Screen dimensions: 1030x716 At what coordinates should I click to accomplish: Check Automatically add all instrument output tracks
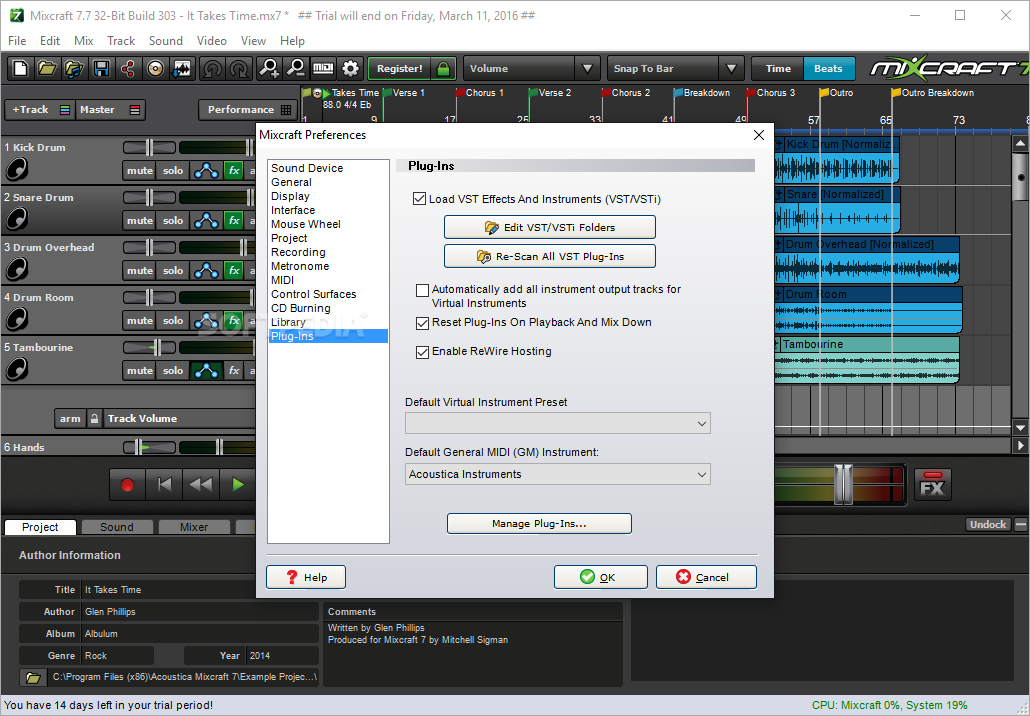422,290
